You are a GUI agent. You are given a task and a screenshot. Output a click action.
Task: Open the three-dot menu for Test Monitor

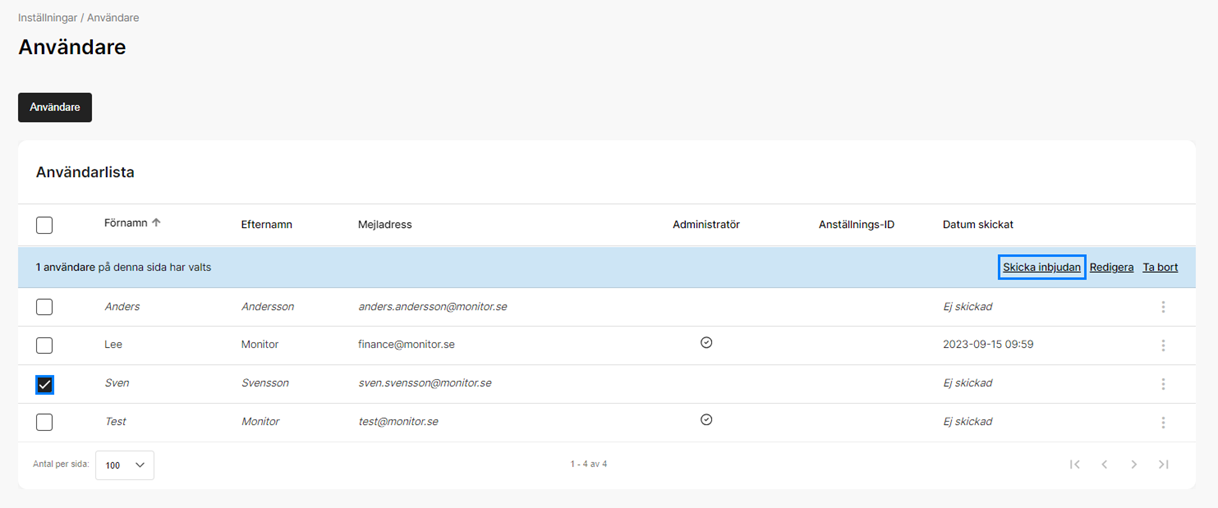point(1163,422)
